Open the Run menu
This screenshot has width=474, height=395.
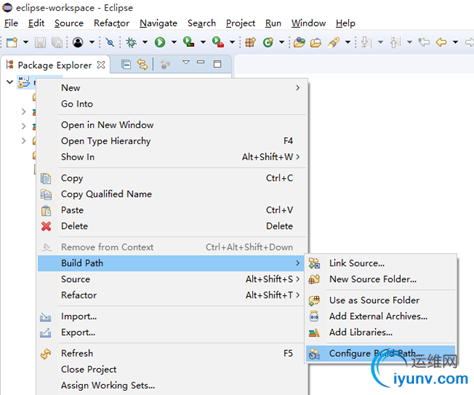273,23
